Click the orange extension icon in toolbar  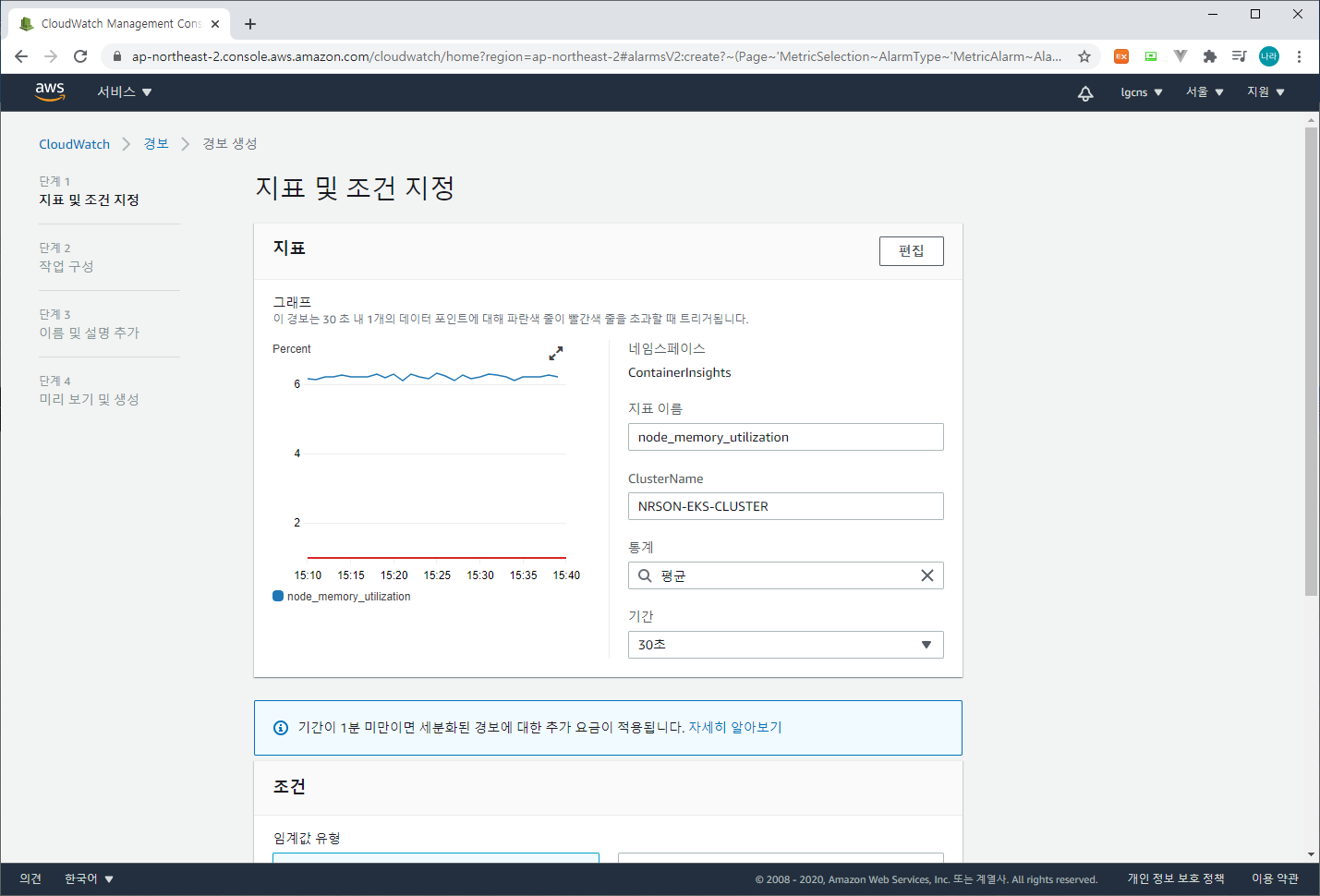[1121, 56]
